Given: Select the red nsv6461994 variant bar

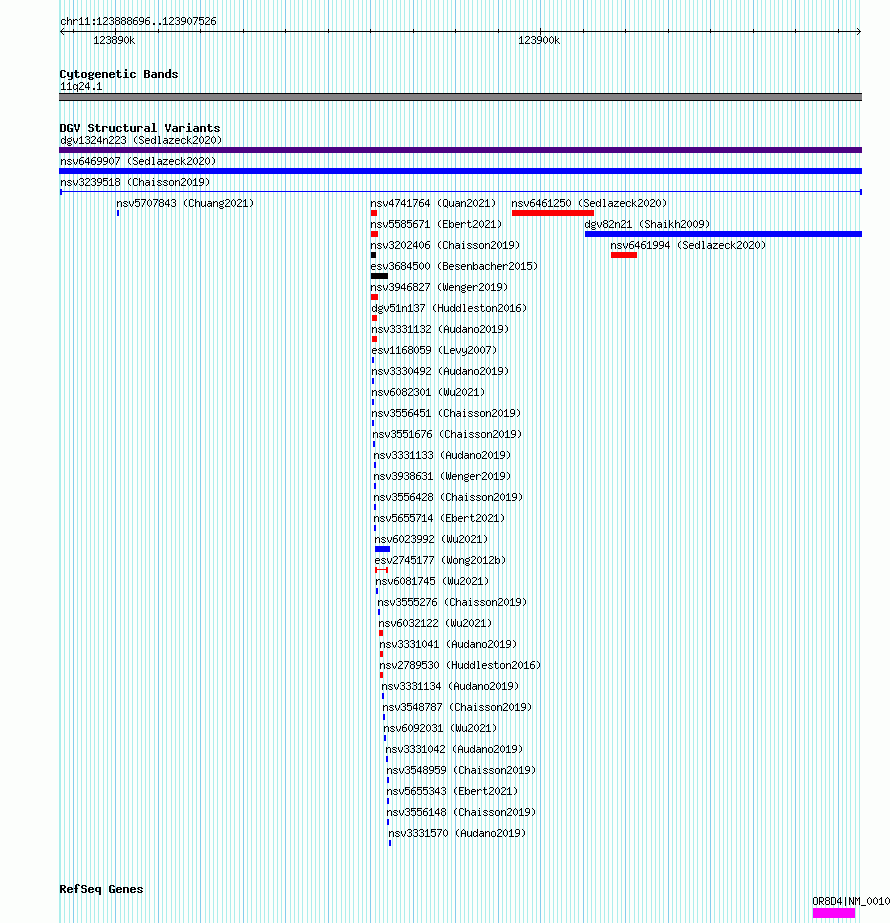Looking at the screenshot, I should coord(624,255).
